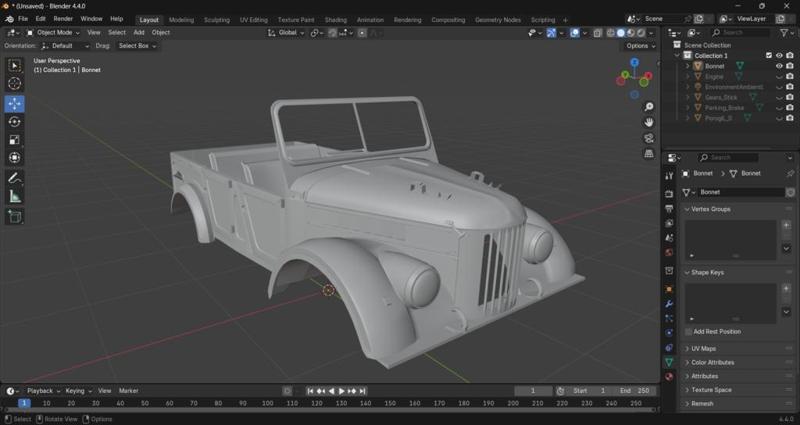Add a new shape key with plus
Image resolution: width=800 pixels, height=425 pixels.
(x=786, y=289)
